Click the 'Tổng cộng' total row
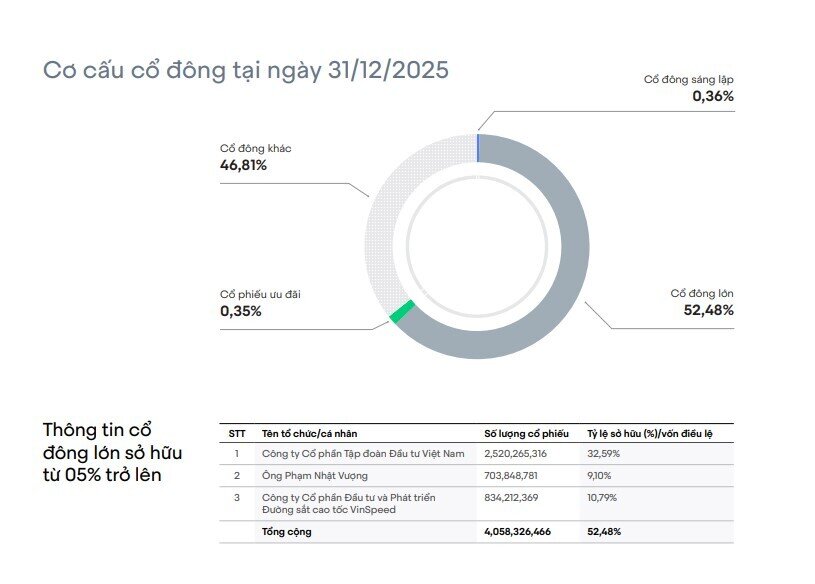The height and width of the screenshot is (584, 815). 477,532
